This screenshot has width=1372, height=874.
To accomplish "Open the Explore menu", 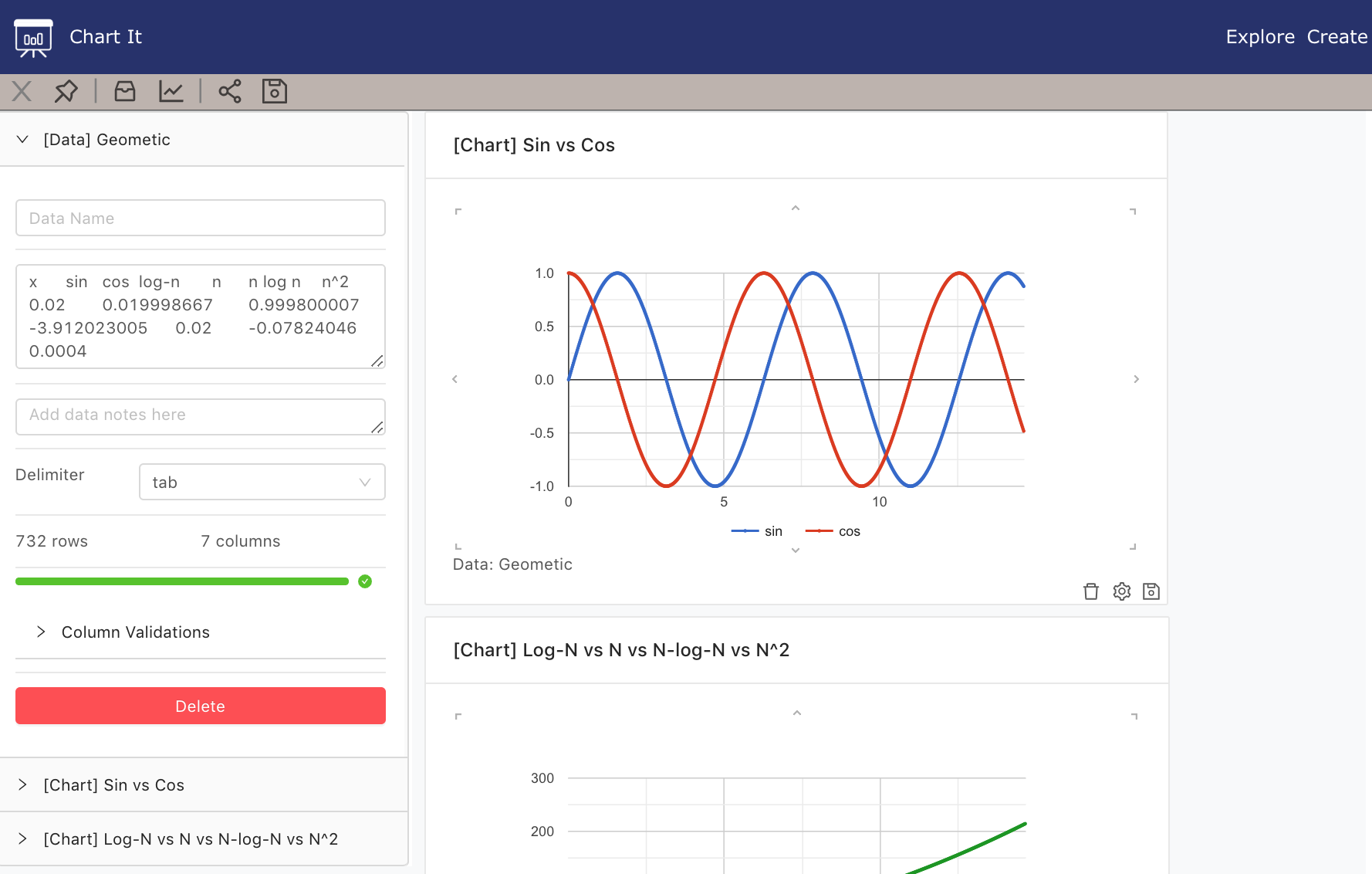I will pos(1260,36).
